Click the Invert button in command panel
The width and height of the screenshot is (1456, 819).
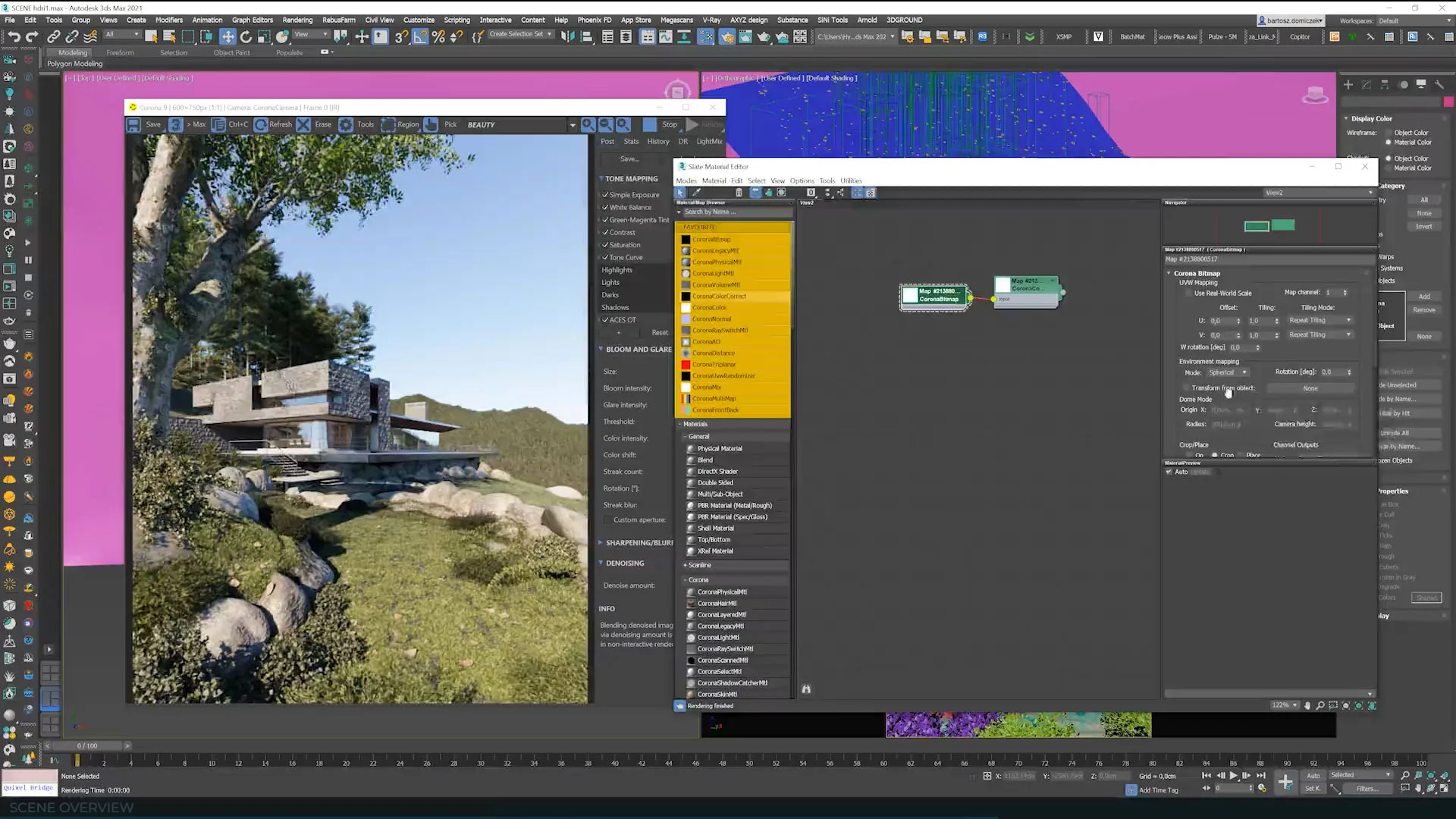(x=1424, y=227)
